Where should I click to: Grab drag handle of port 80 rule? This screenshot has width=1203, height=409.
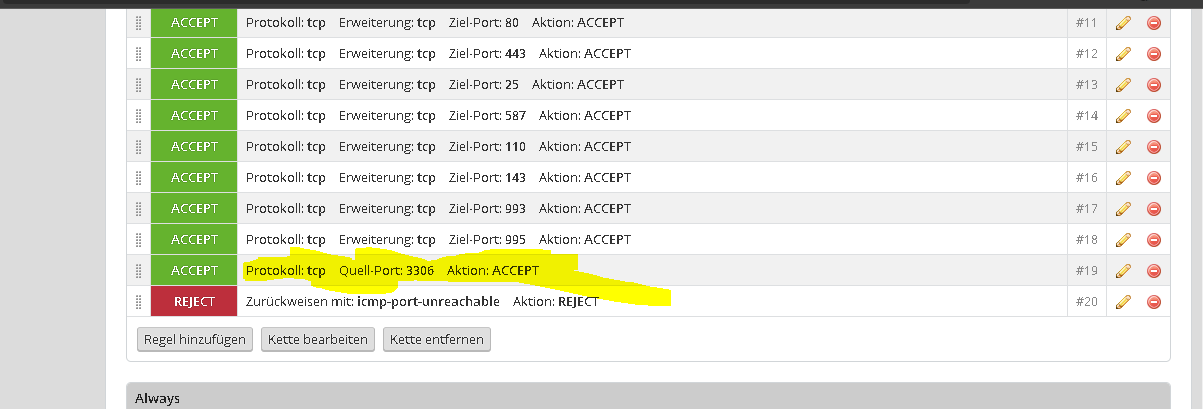coord(139,22)
